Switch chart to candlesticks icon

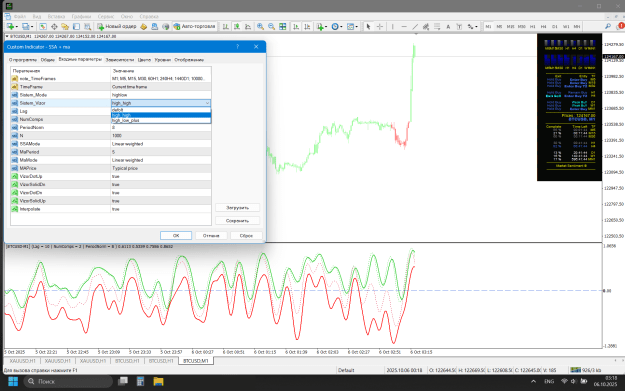[237, 26]
